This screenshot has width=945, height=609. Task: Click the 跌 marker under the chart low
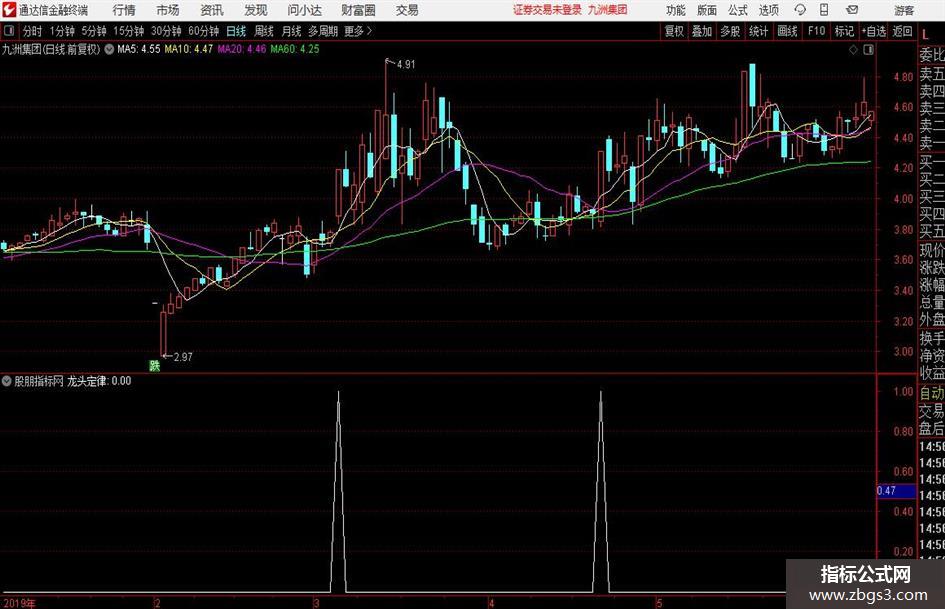pos(155,365)
